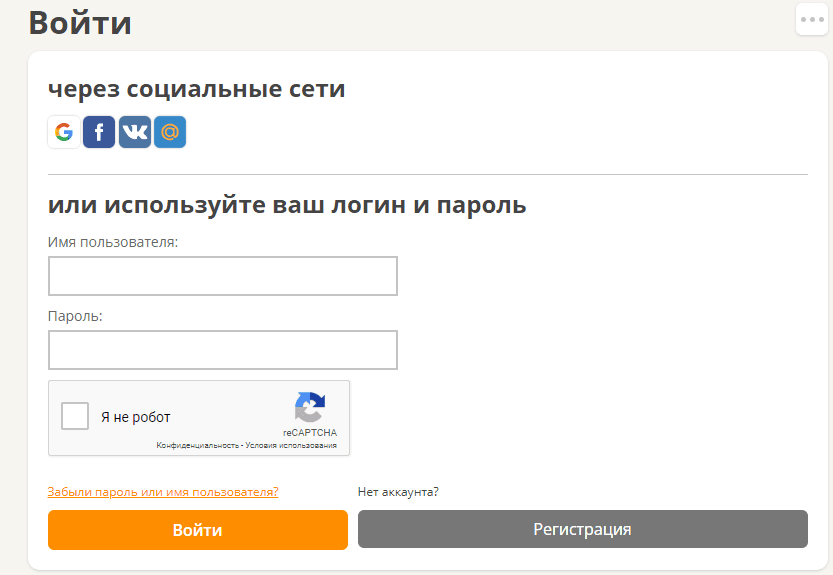Sign in with the Google icon

(64, 132)
